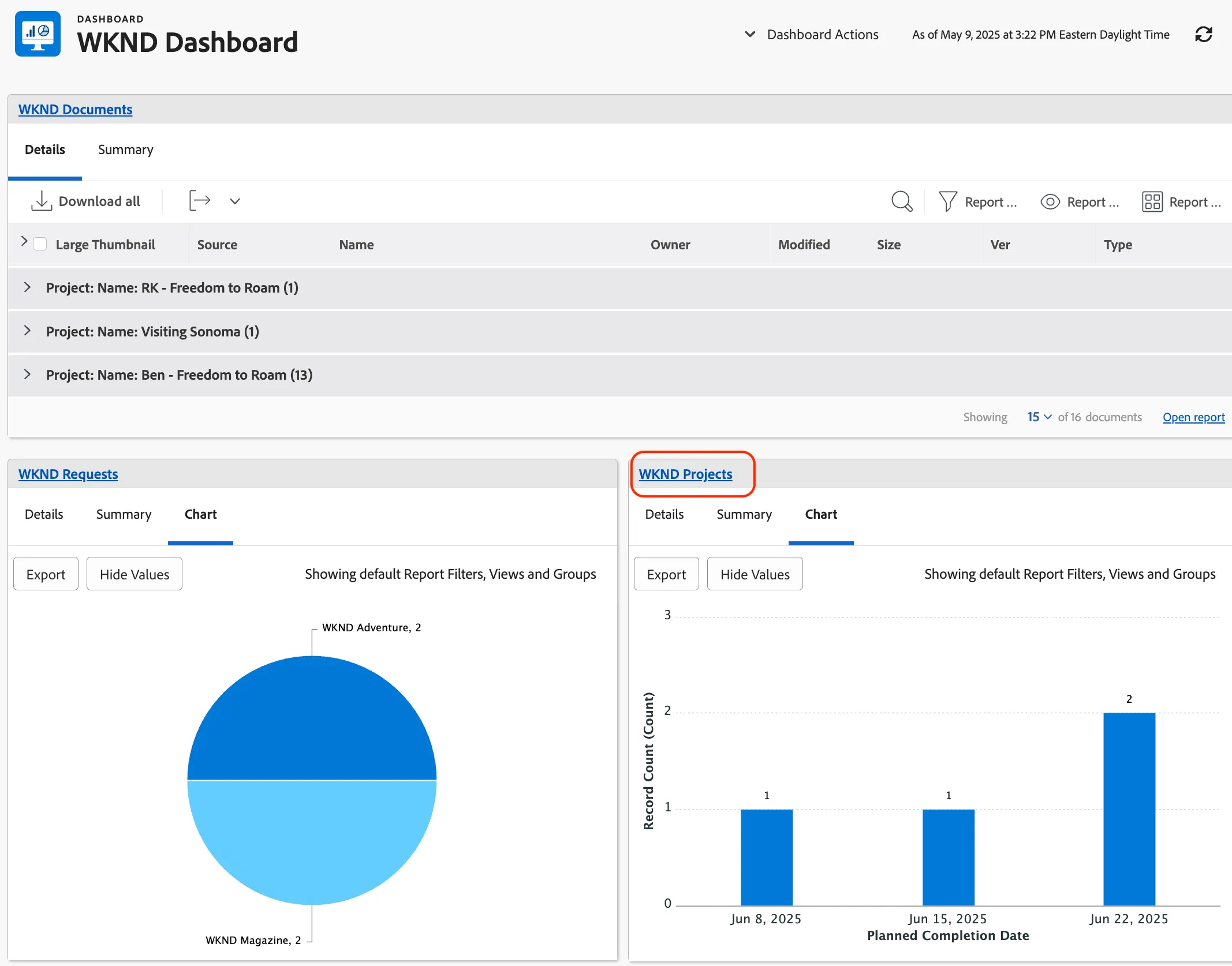Image resolution: width=1232 pixels, height=966 pixels.
Task: Open the Report filter funnel icon
Action: click(947, 201)
